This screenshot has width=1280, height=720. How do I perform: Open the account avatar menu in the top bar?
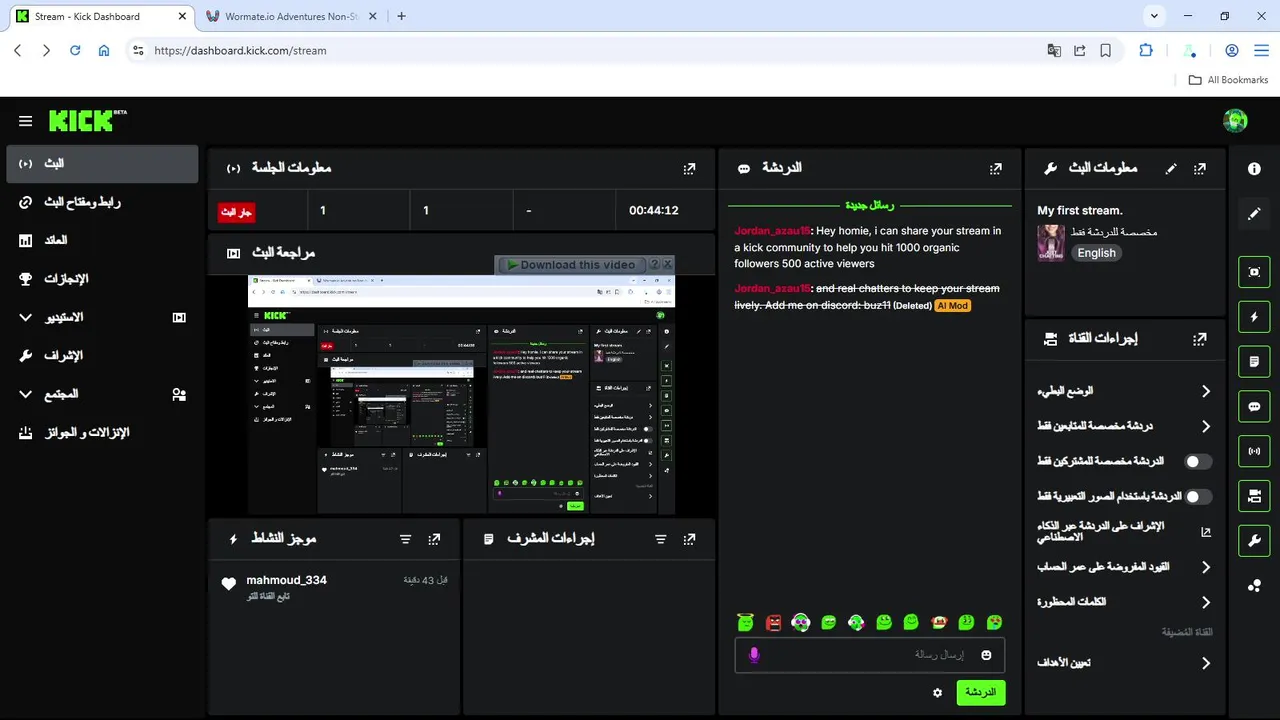1235,121
